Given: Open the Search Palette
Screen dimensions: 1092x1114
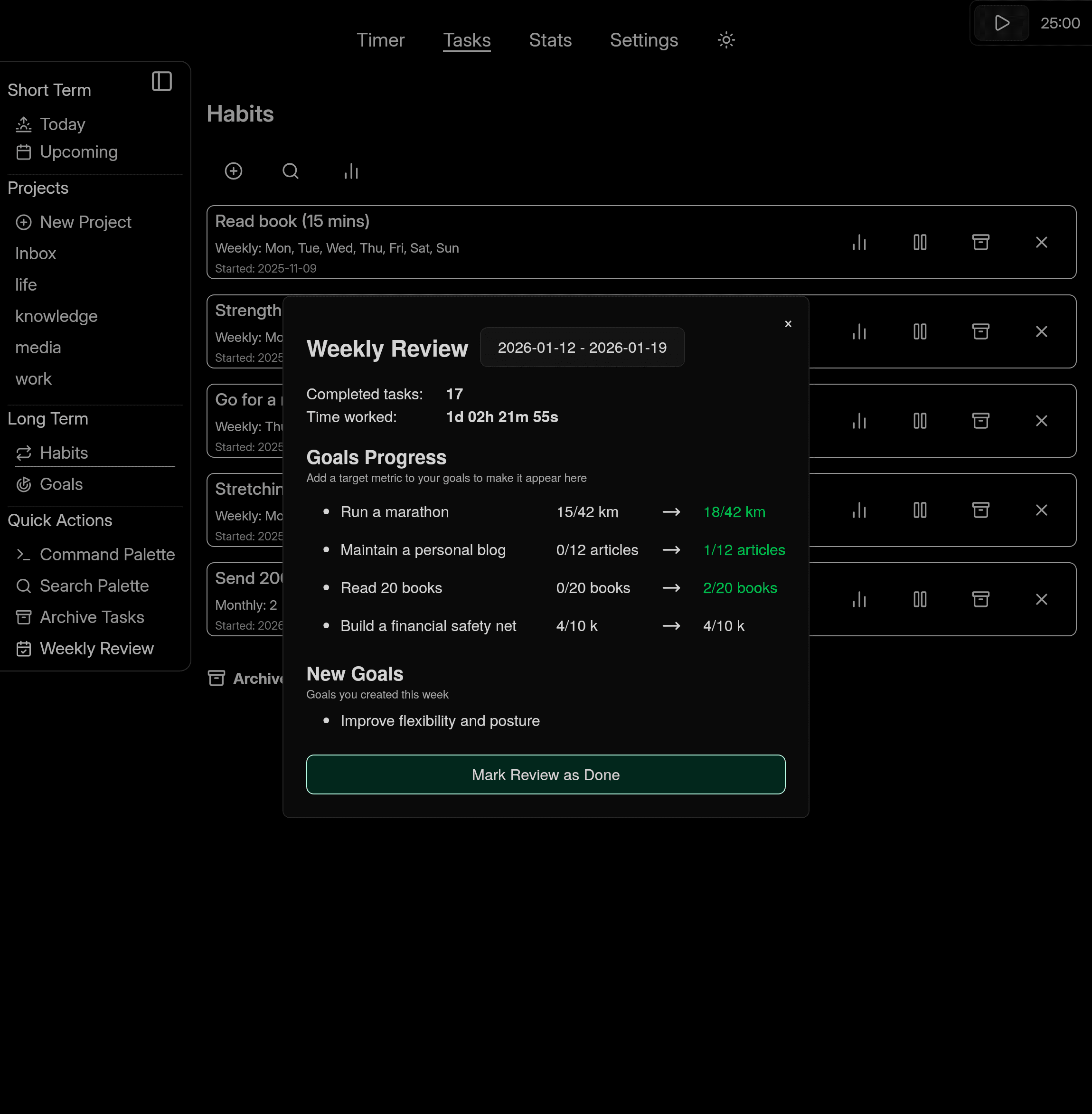Looking at the screenshot, I should 94,585.
